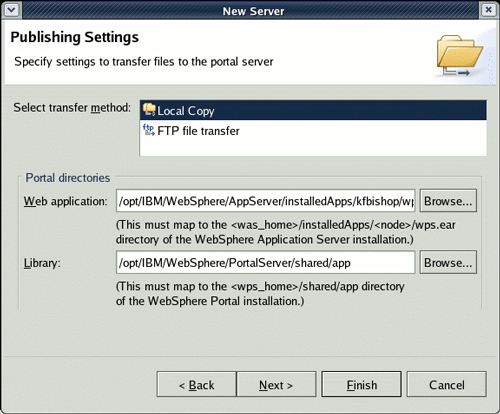Click the shared/app directory hint text
The image size is (500, 414).
tap(260, 294)
